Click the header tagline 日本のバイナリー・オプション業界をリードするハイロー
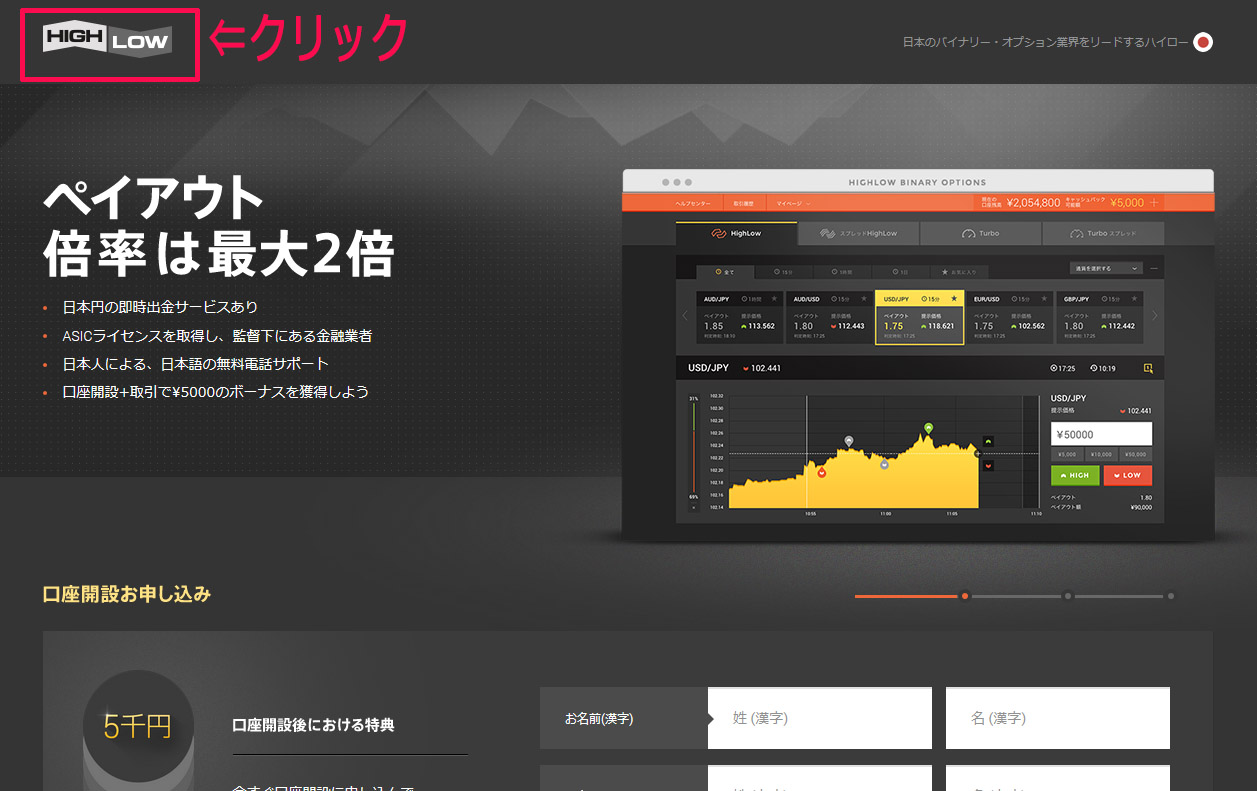 1045,42
